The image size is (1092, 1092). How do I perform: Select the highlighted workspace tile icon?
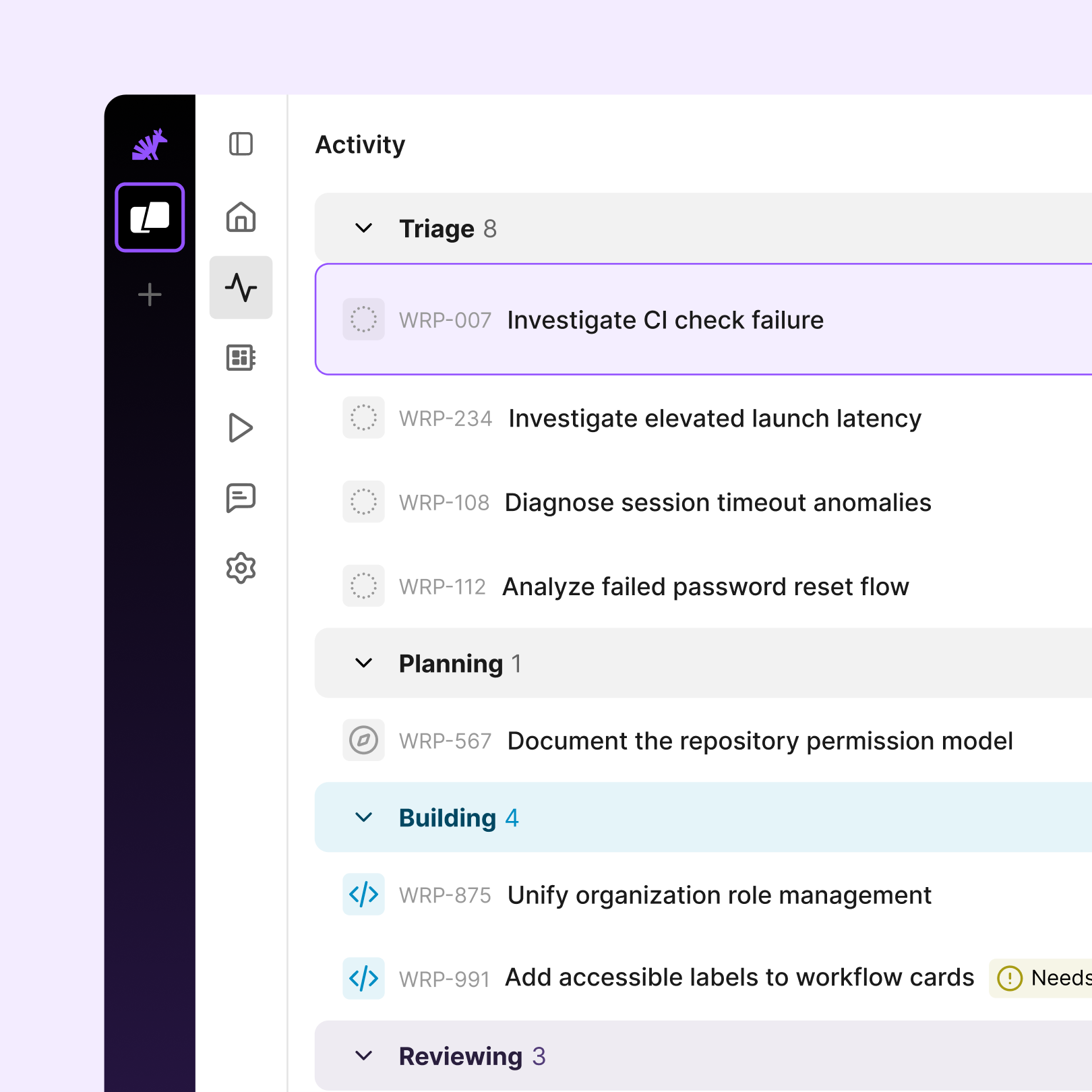[x=150, y=217]
